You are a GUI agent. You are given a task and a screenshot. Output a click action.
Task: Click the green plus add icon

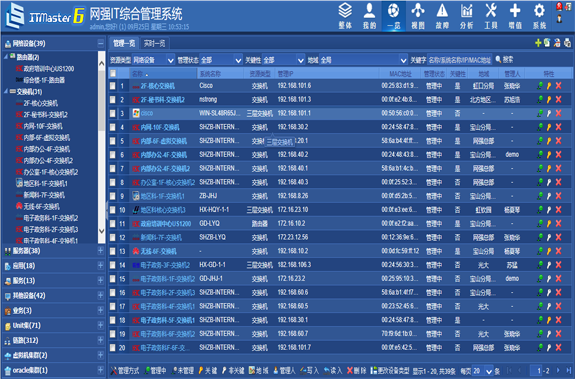[x=538, y=43]
